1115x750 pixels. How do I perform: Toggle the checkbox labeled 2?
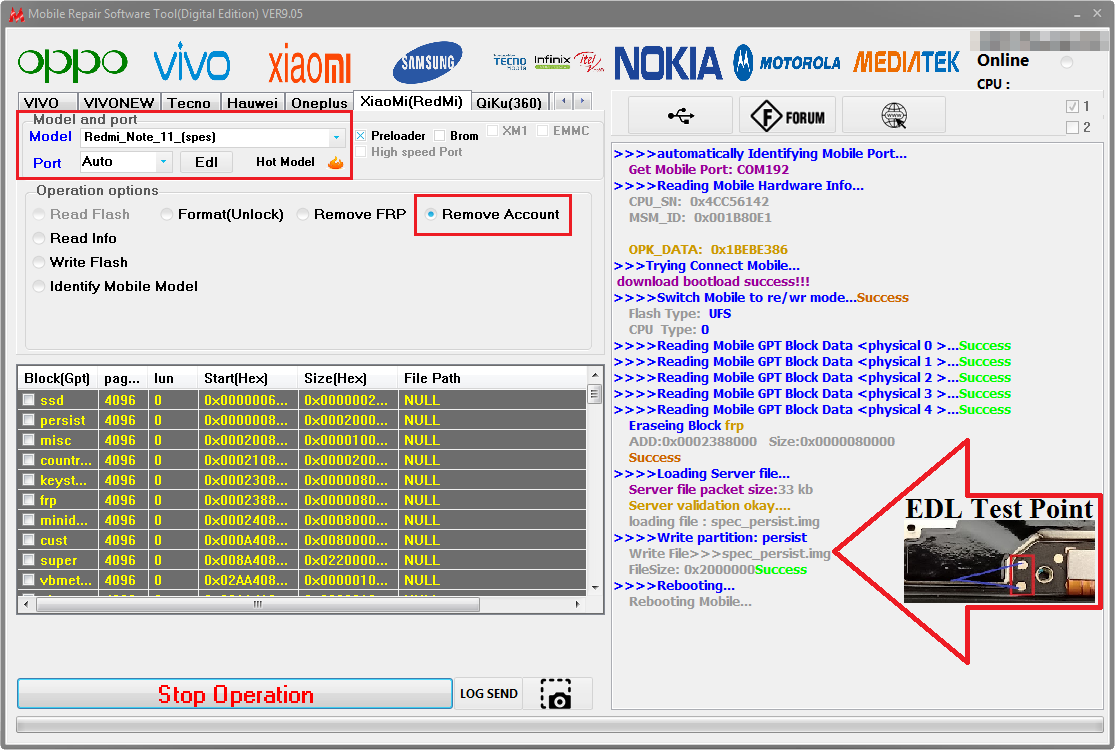[x=1072, y=127]
